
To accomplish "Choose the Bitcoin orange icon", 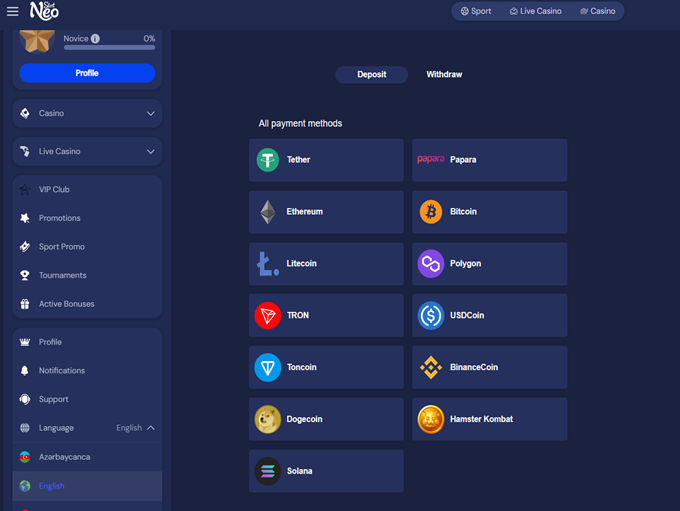I will click(x=430, y=212).
